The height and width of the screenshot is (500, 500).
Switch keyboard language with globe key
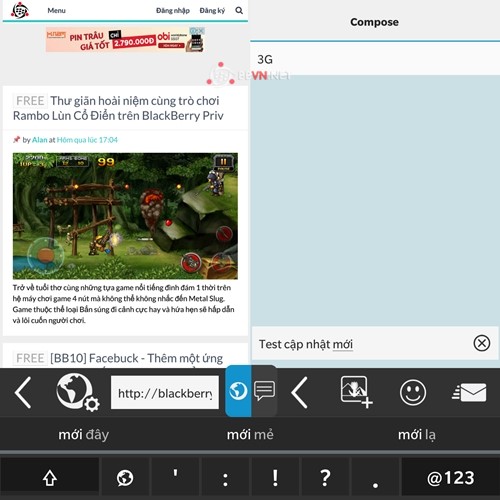point(125,478)
